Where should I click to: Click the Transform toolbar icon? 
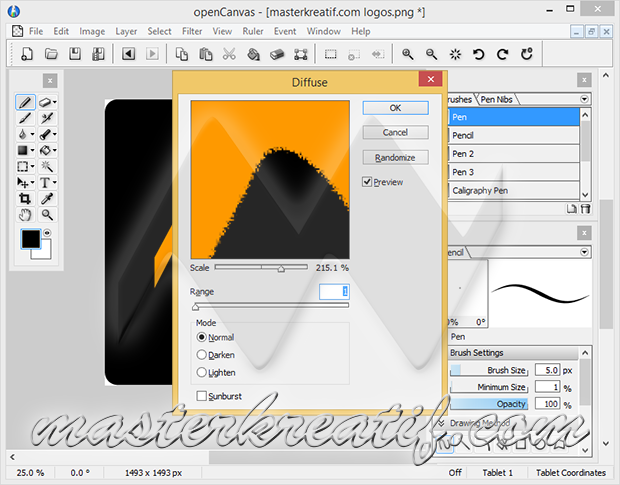click(x=301, y=54)
